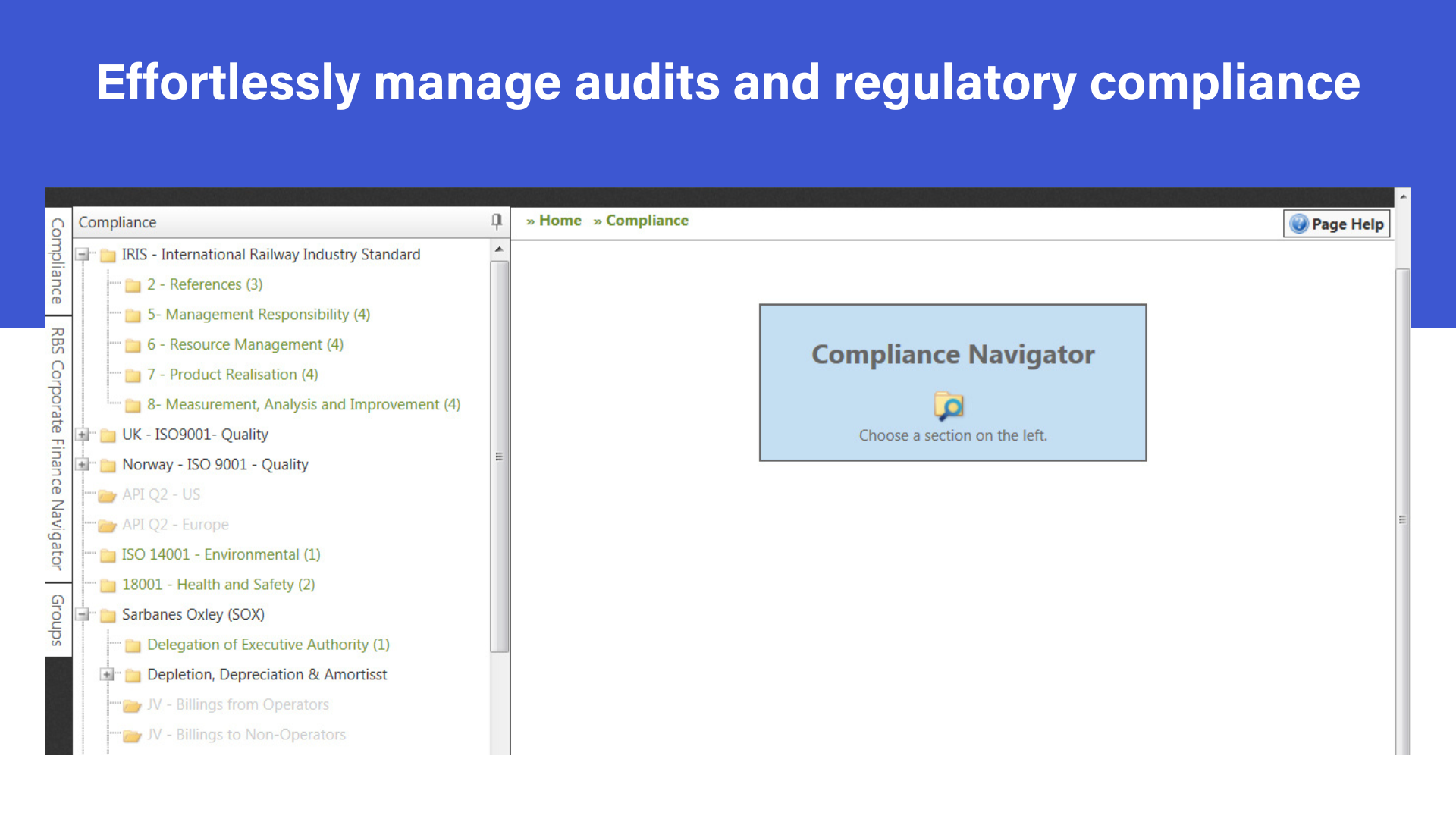Screen dimensions: 1456x819
Task: Select the 7 - Product Realisation tree item
Action: coord(233,374)
